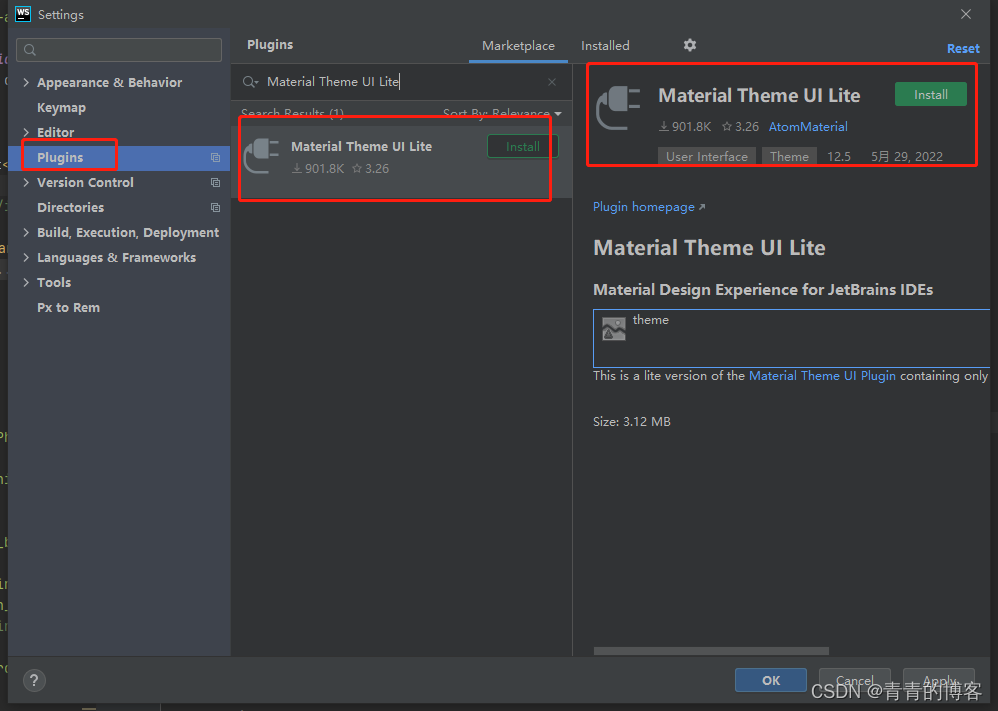Install plugin from search results list
The image size is (998, 711).
pos(523,146)
